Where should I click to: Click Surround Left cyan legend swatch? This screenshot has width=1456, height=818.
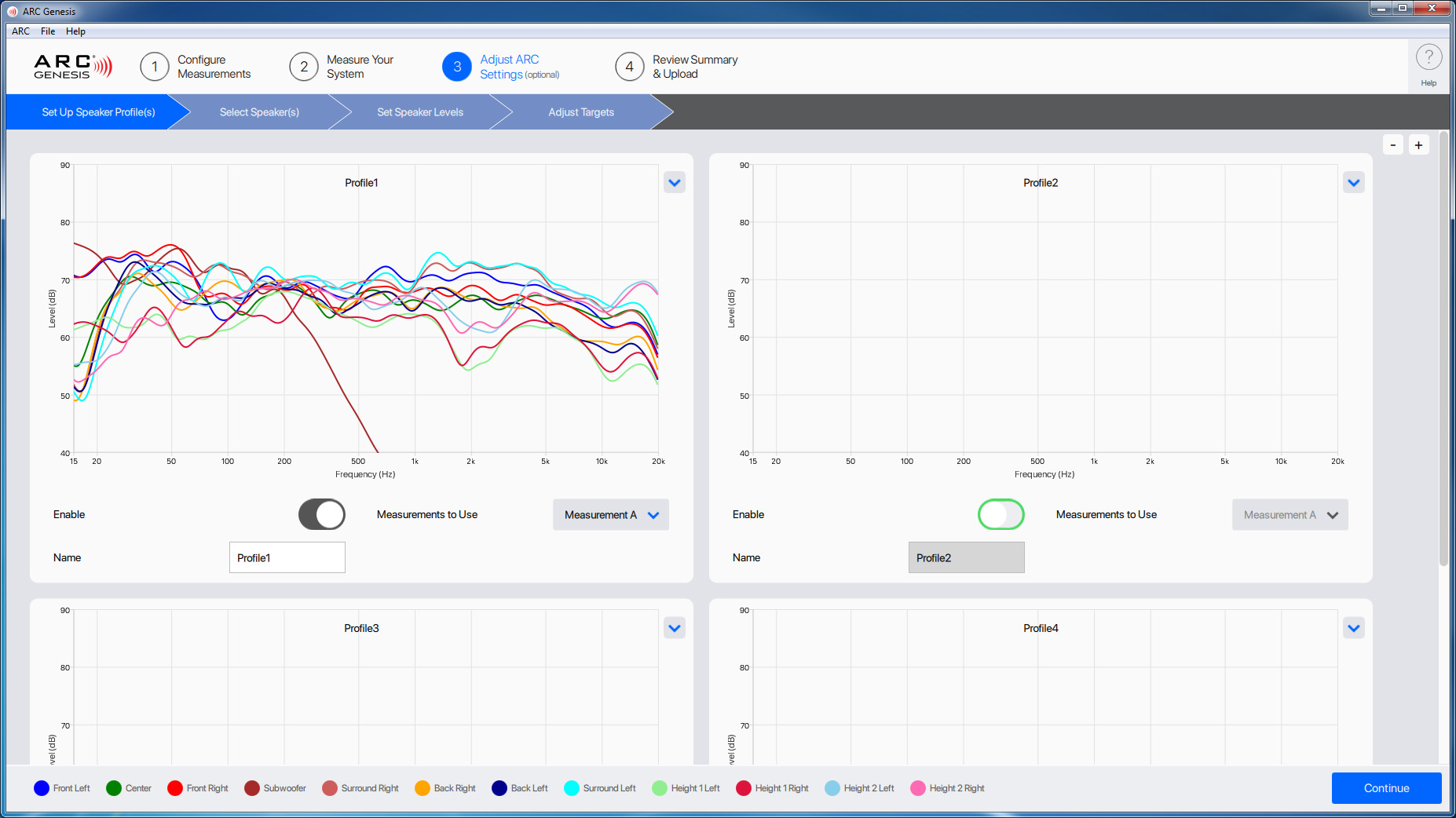[x=572, y=788]
